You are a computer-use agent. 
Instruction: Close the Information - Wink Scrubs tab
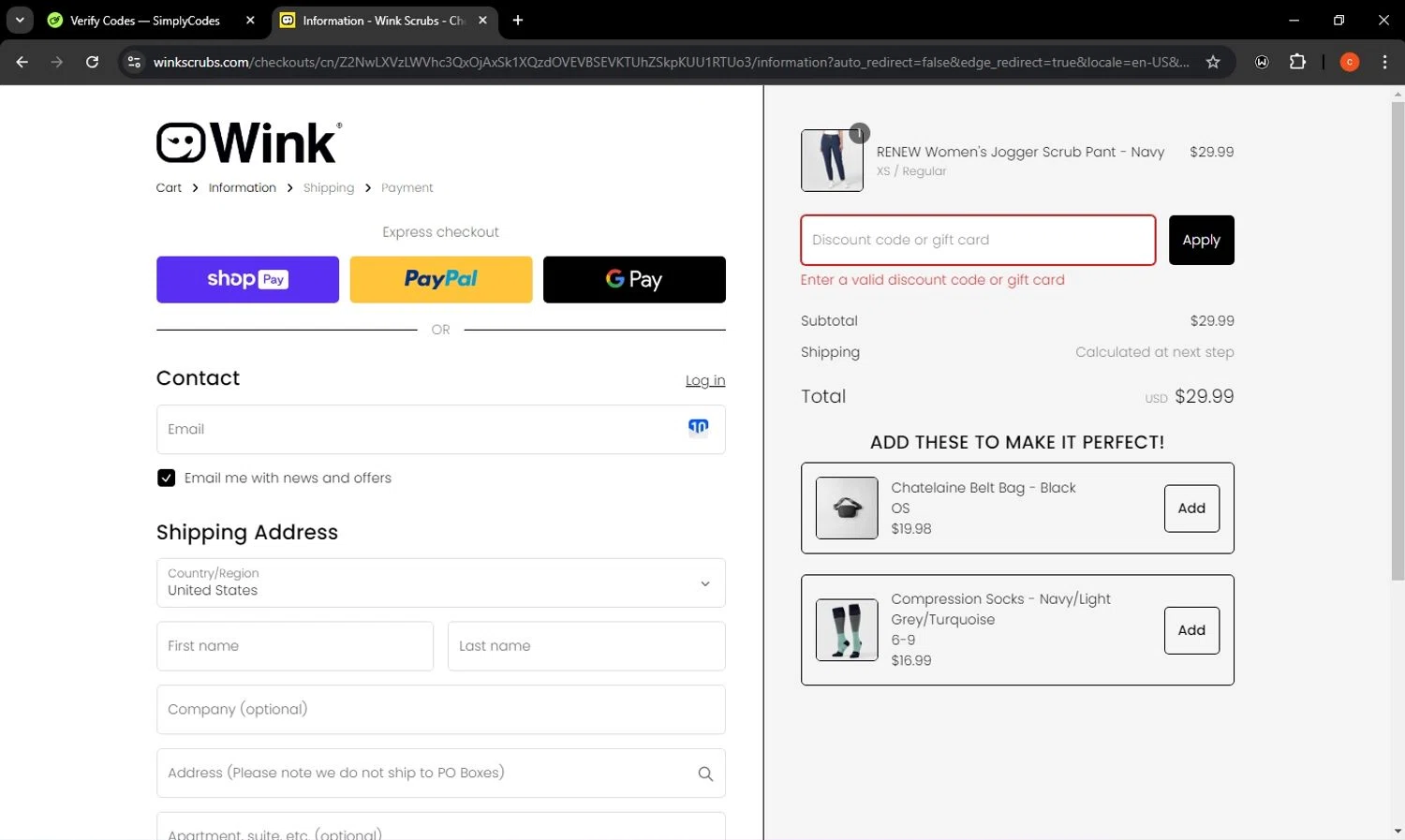(483, 20)
